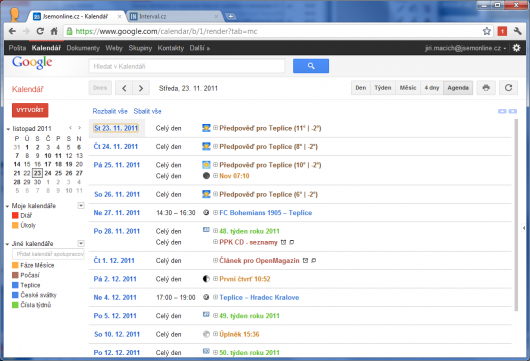Show previous month in mini calendar
Screen dimensions: 530x361
pyautogui.click(x=70, y=128)
